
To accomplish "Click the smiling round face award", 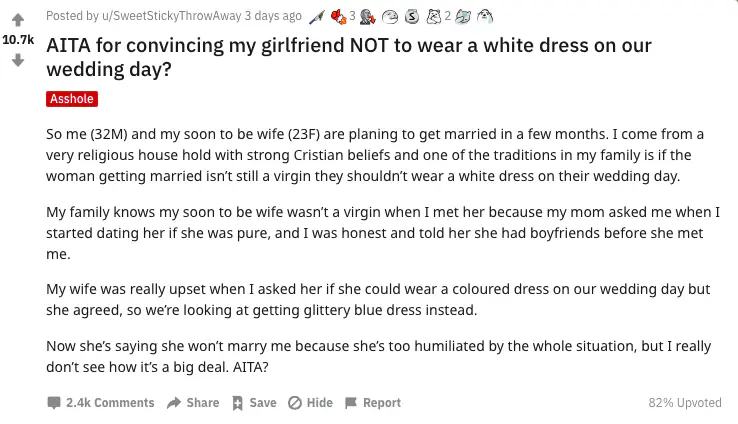I will [390, 17].
